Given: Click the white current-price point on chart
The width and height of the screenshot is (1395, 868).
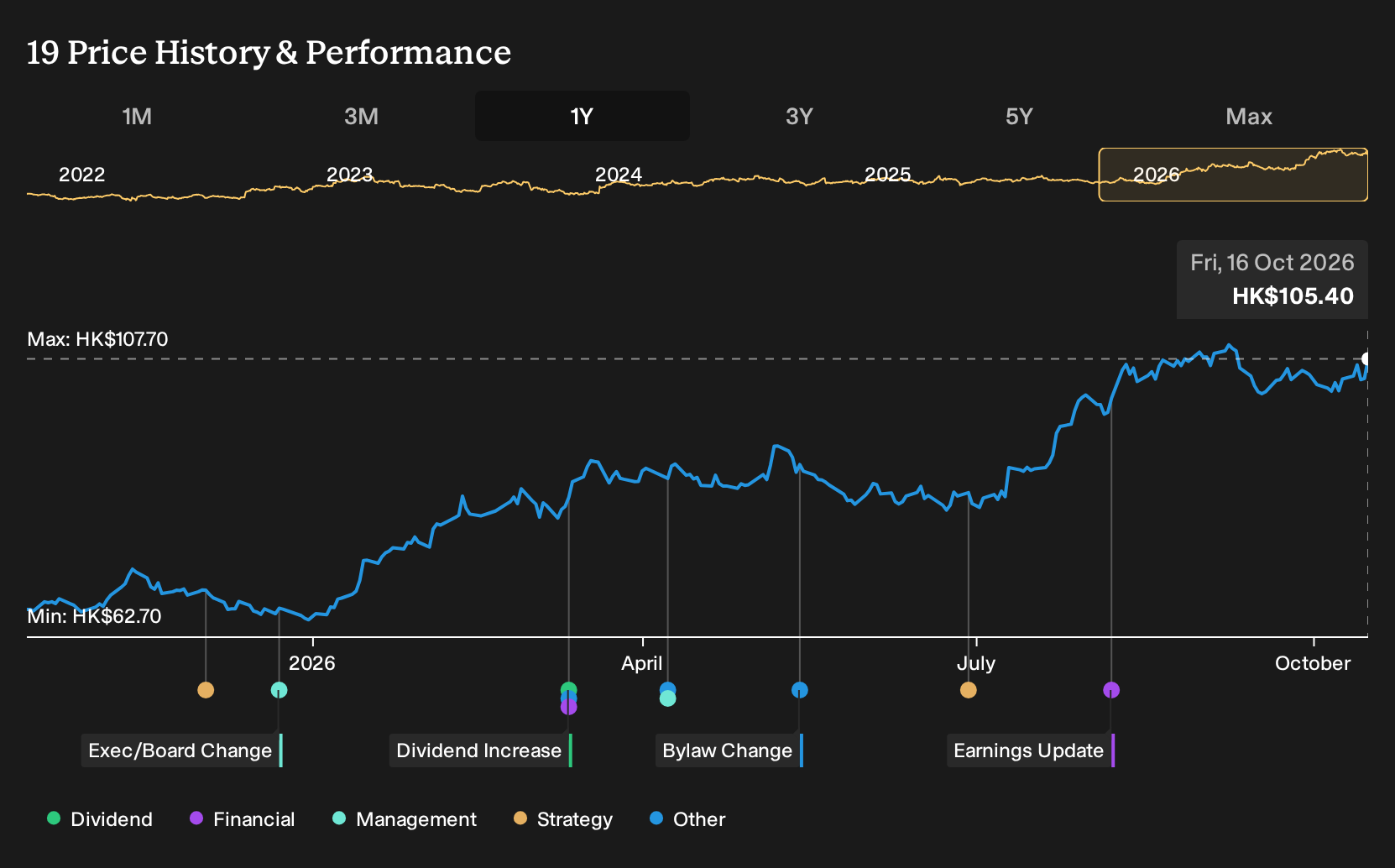Looking at the screenshot, I should click(x=1366, y=359).
